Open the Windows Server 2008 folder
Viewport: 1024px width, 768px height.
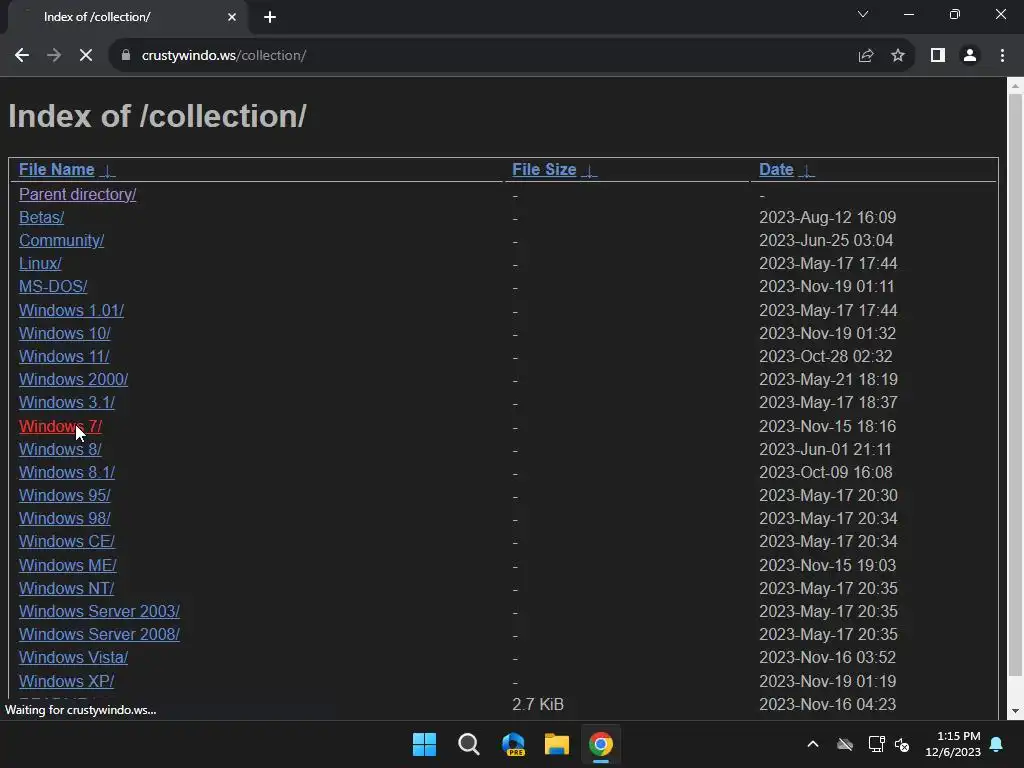[99, 635]
